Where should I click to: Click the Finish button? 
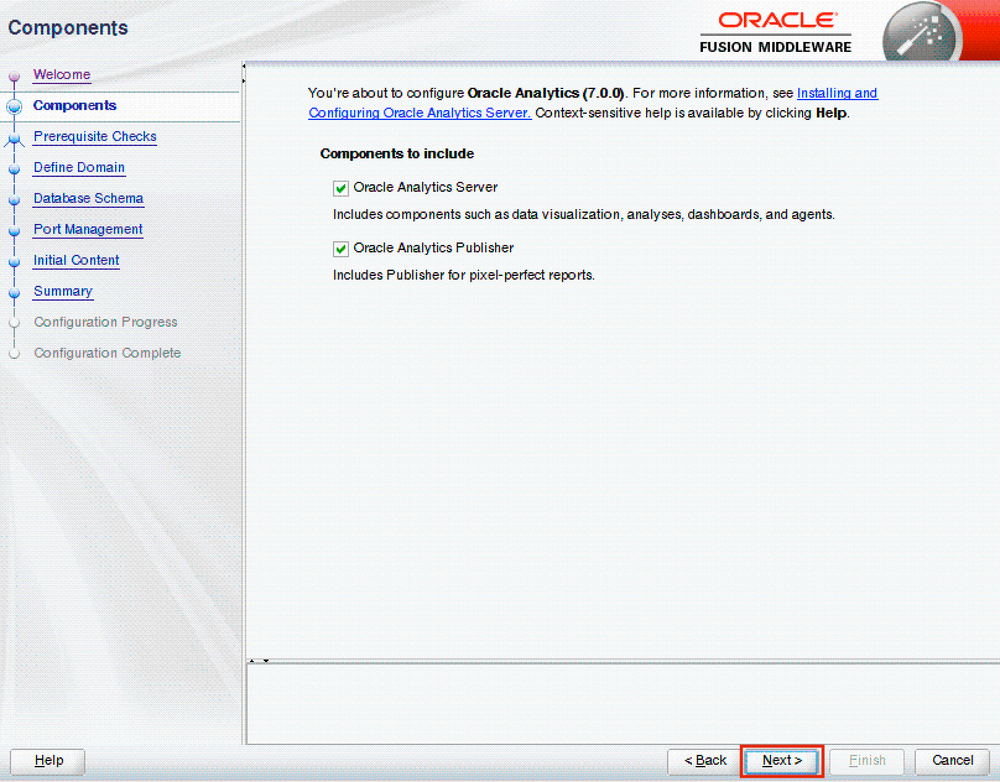point(867,761)
